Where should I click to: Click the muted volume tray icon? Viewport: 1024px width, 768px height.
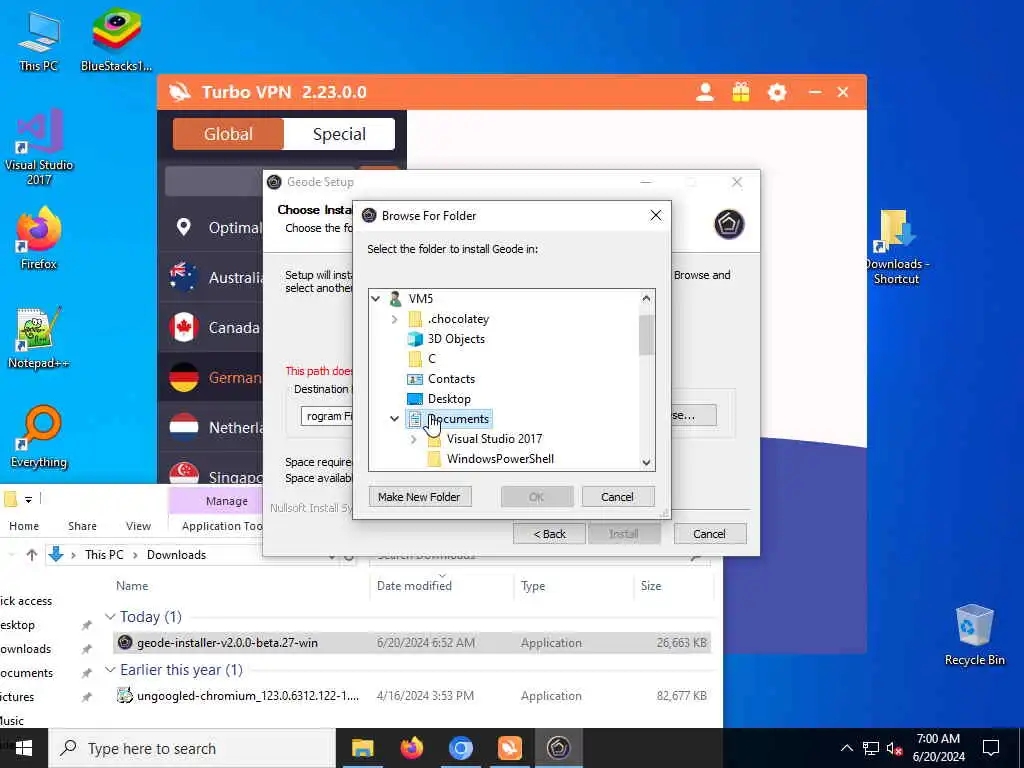[895, 749]
